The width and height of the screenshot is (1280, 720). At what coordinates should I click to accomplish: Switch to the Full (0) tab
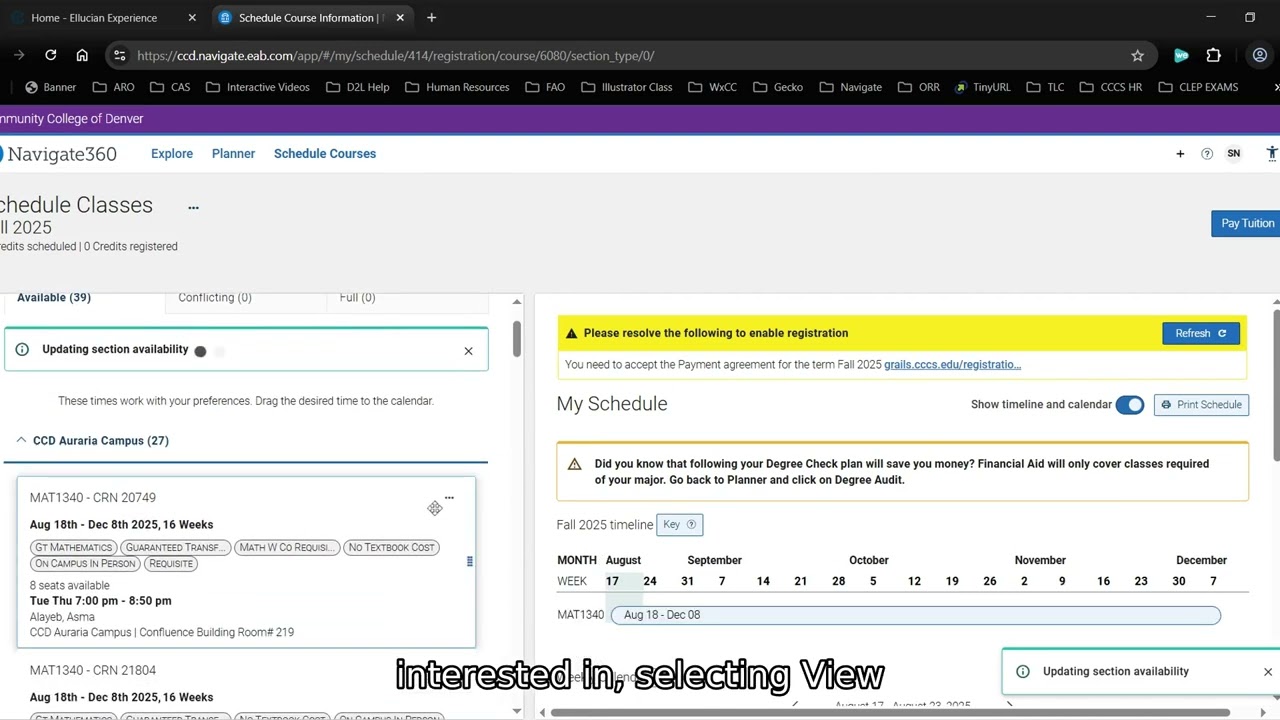[x=358, y=297]
